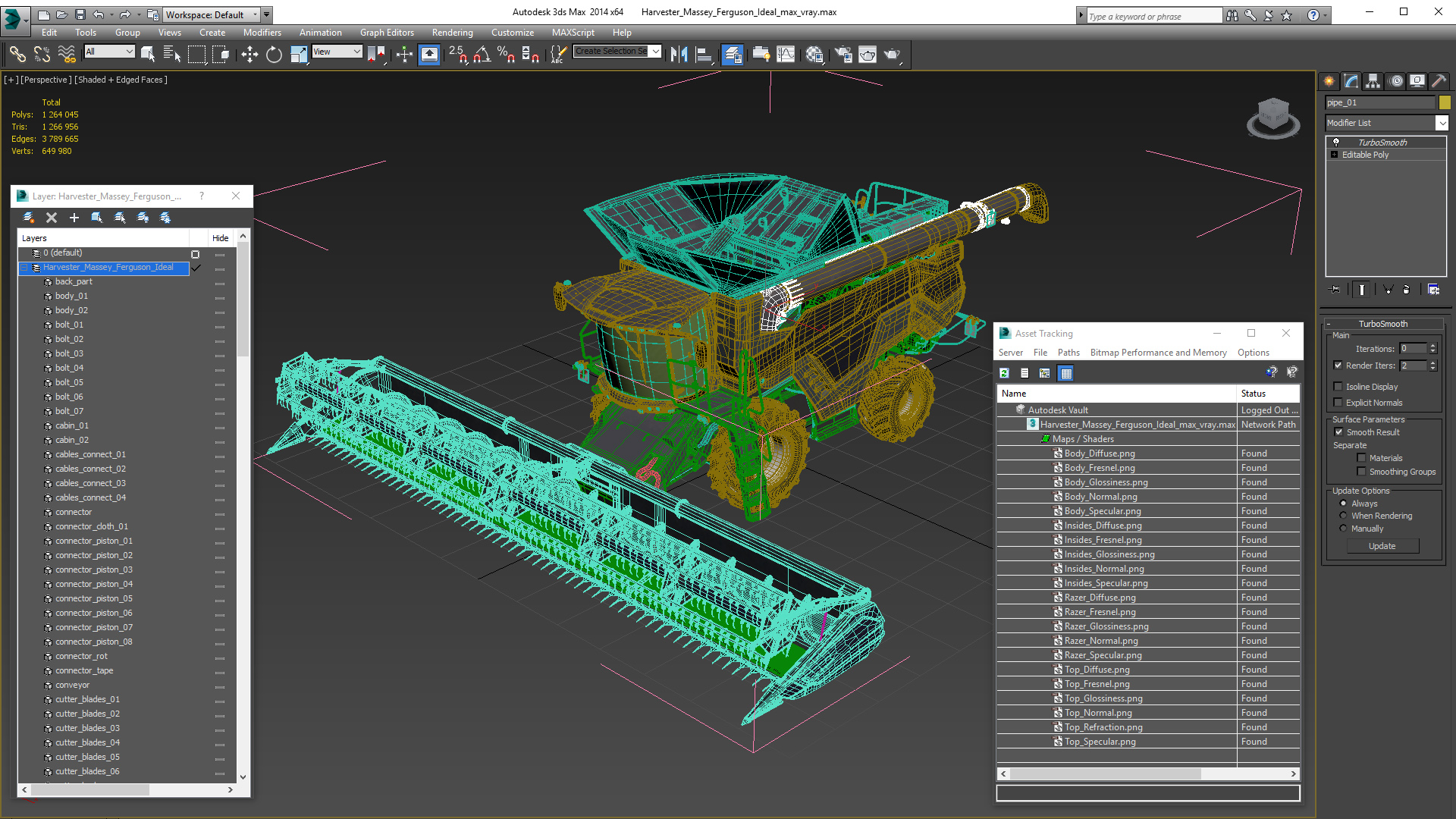Viewport: 1456px width, 819px height.
Task: Click the Align tool icon
Action: pos(704,54)
